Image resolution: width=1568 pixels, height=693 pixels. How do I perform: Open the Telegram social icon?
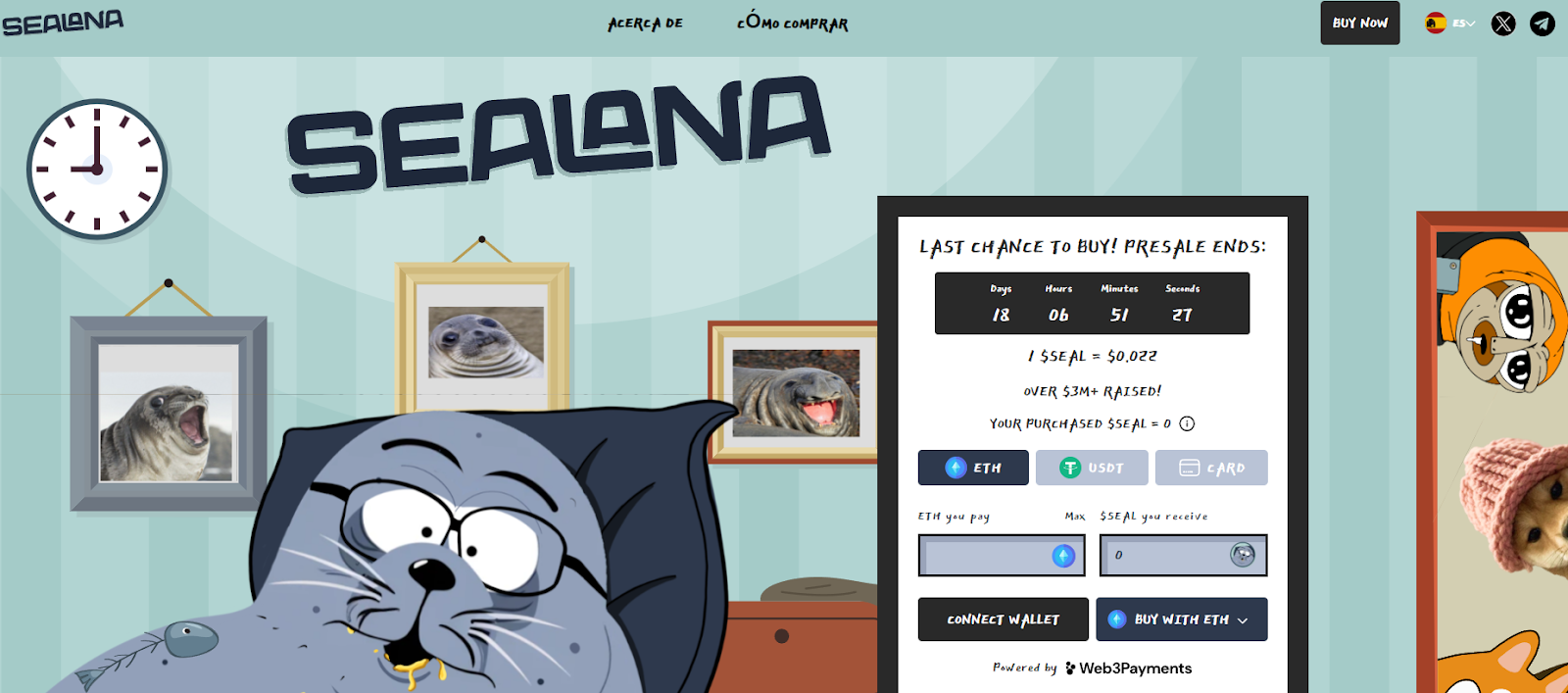[x=1543, y=24]
